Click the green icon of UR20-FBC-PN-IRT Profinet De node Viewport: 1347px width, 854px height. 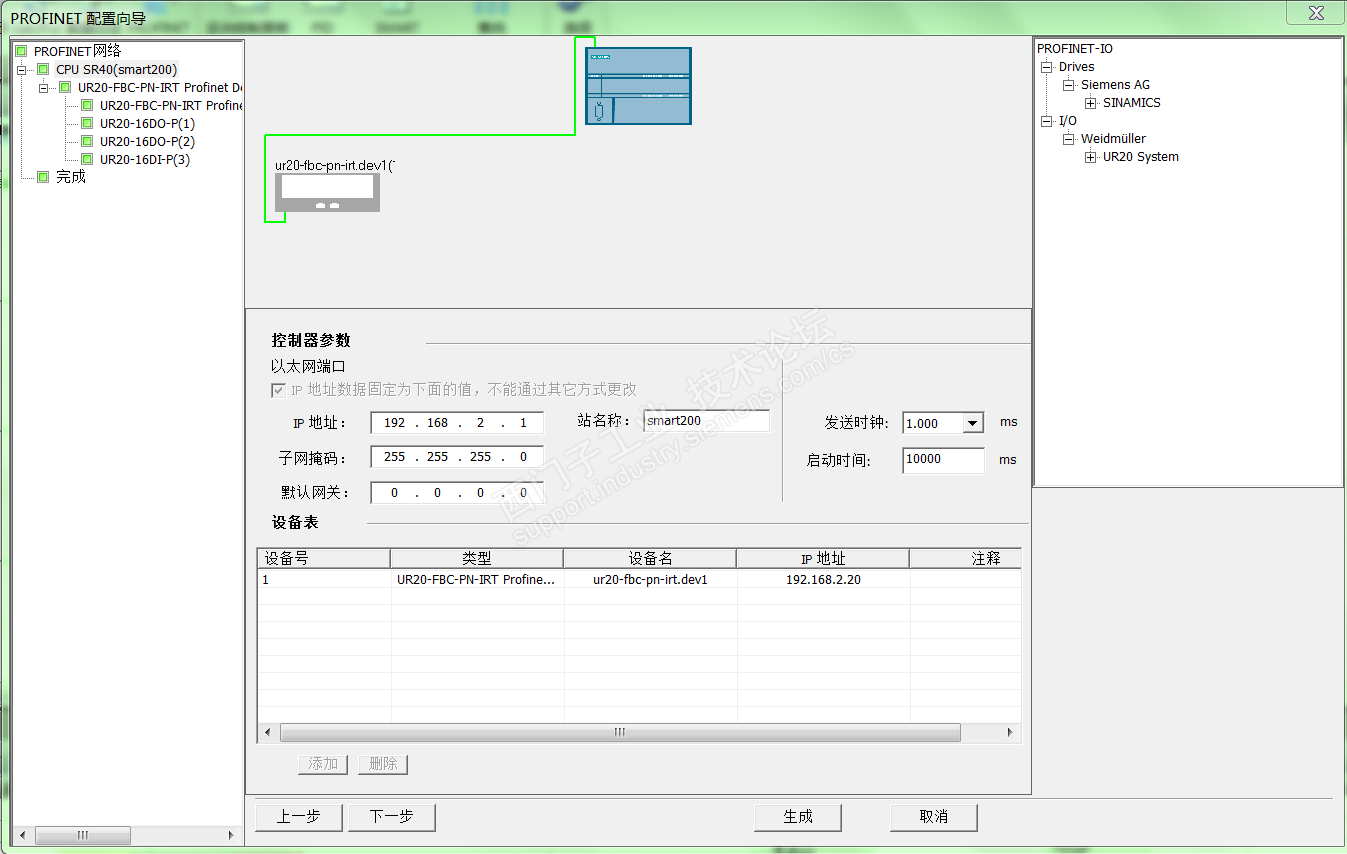pos(65,87)
